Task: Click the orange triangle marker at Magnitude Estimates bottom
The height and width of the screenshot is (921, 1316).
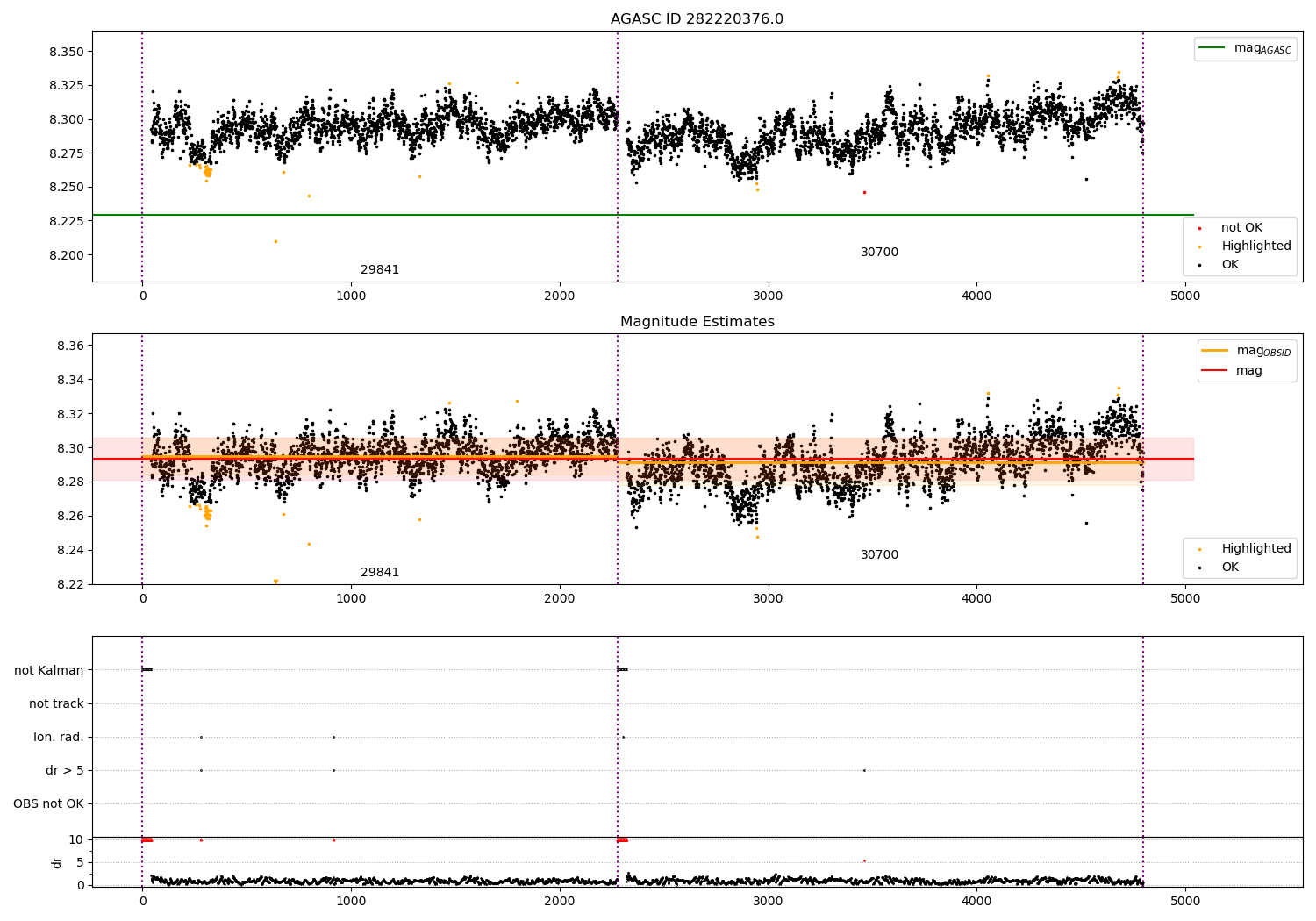Action: click(x=275, y=582)
